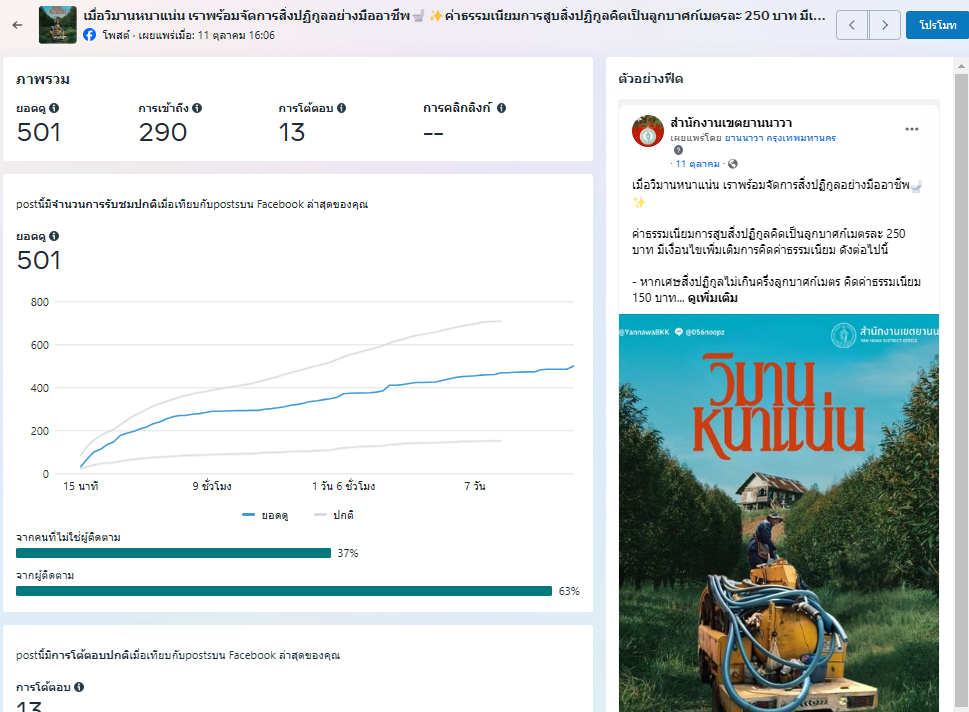Go to next post with right chevron
969x712 pixels.
point(884,25)
